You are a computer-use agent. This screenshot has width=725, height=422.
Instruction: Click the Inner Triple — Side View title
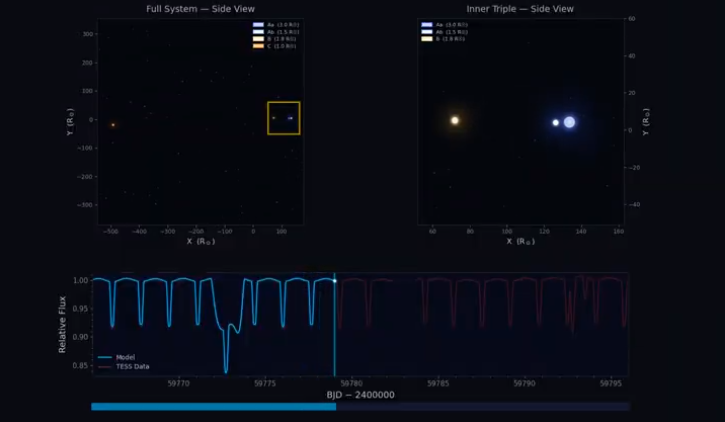tap(520, 9)
